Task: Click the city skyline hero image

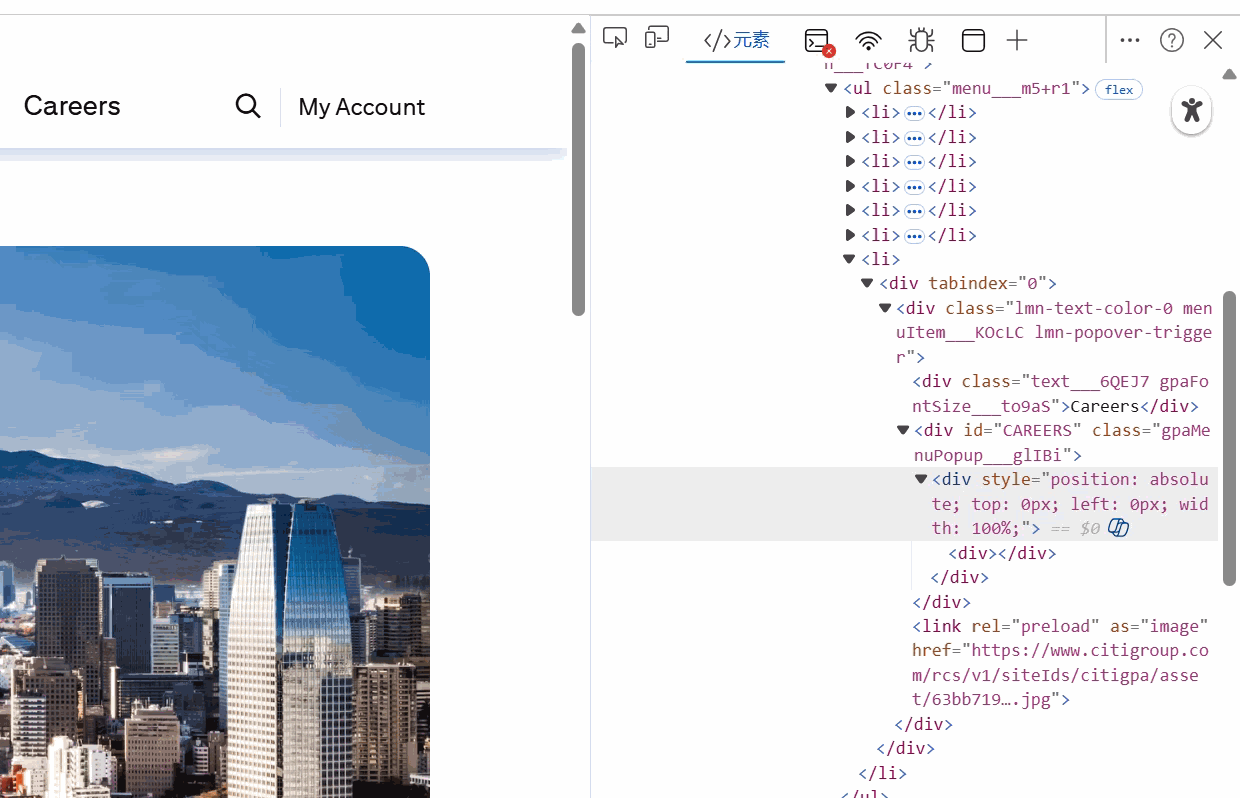Action: coord(215,521)
